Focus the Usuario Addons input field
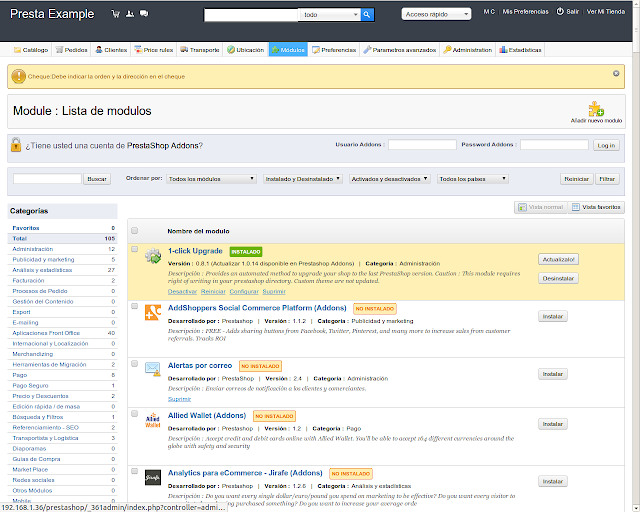 pos(422,145)
